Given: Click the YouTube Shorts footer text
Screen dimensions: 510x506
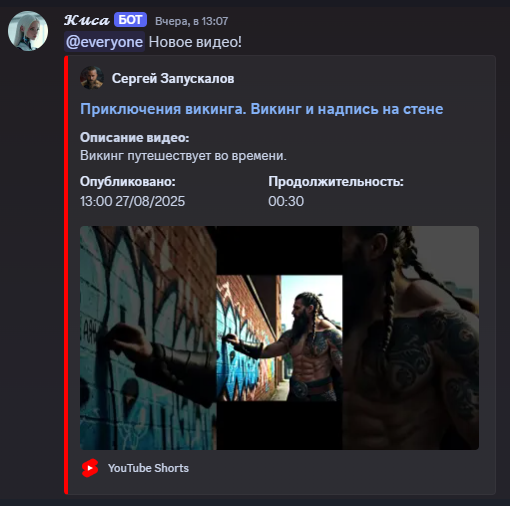Looking at the screenshot, I should (148, 468).
